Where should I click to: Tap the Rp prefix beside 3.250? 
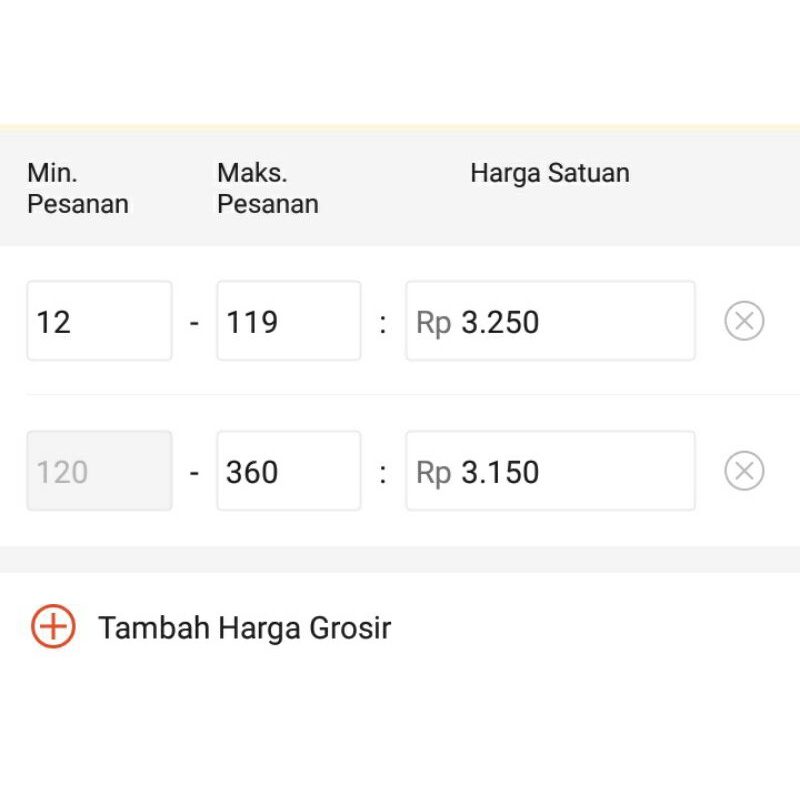[x=434, y=323]
